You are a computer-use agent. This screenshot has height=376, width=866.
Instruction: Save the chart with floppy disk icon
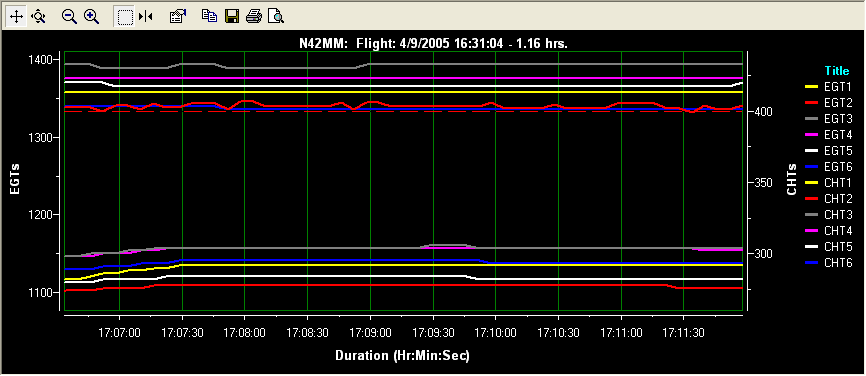click(231, 17)
